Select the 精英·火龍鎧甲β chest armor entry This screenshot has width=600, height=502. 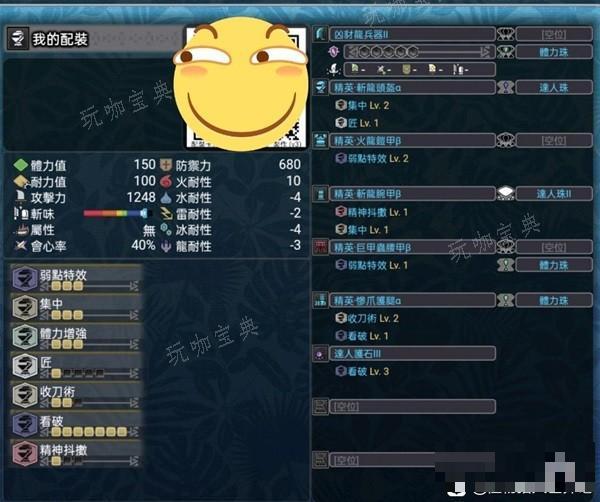412,140
